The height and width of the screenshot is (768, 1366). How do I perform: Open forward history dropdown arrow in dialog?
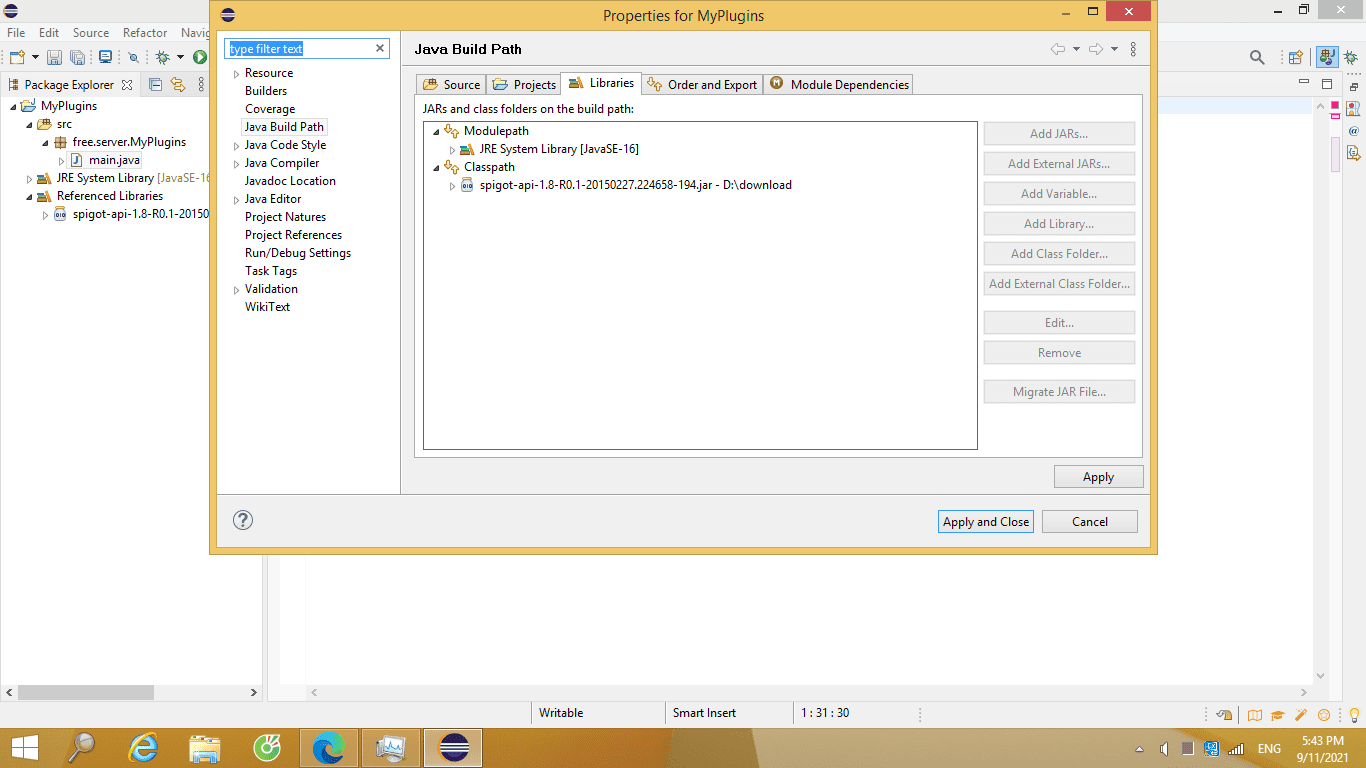(x=1114, y=49)
